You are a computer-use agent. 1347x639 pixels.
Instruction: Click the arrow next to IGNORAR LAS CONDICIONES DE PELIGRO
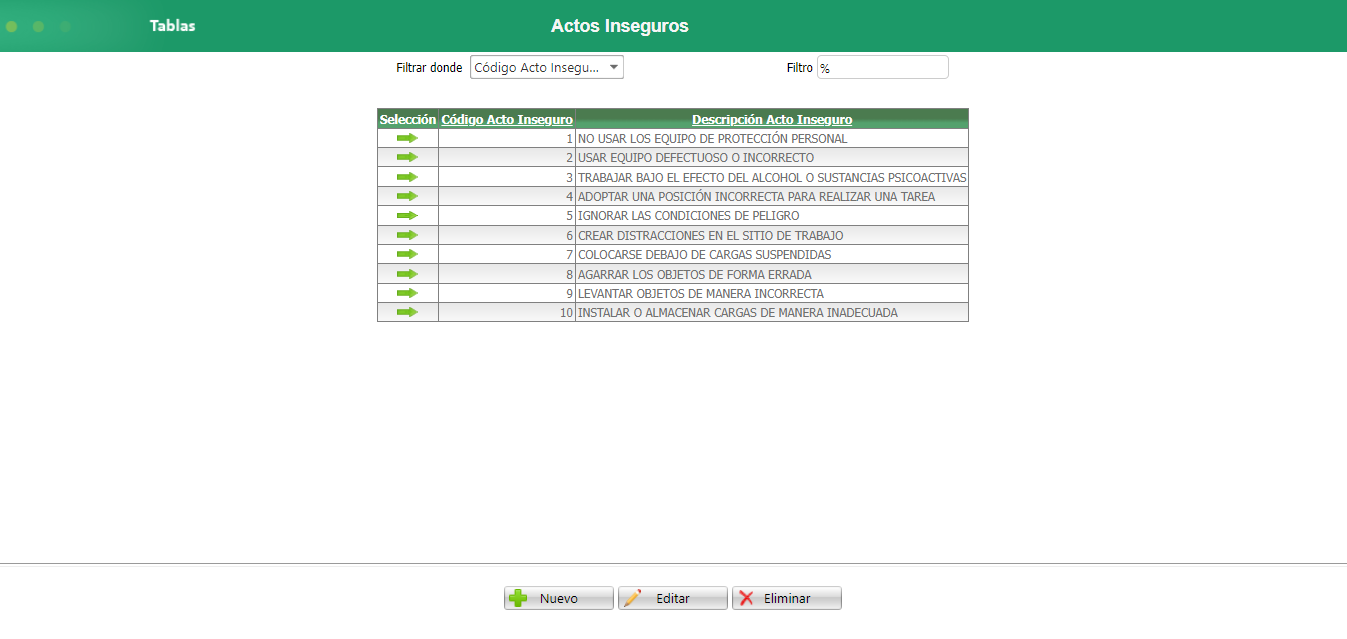406,215
